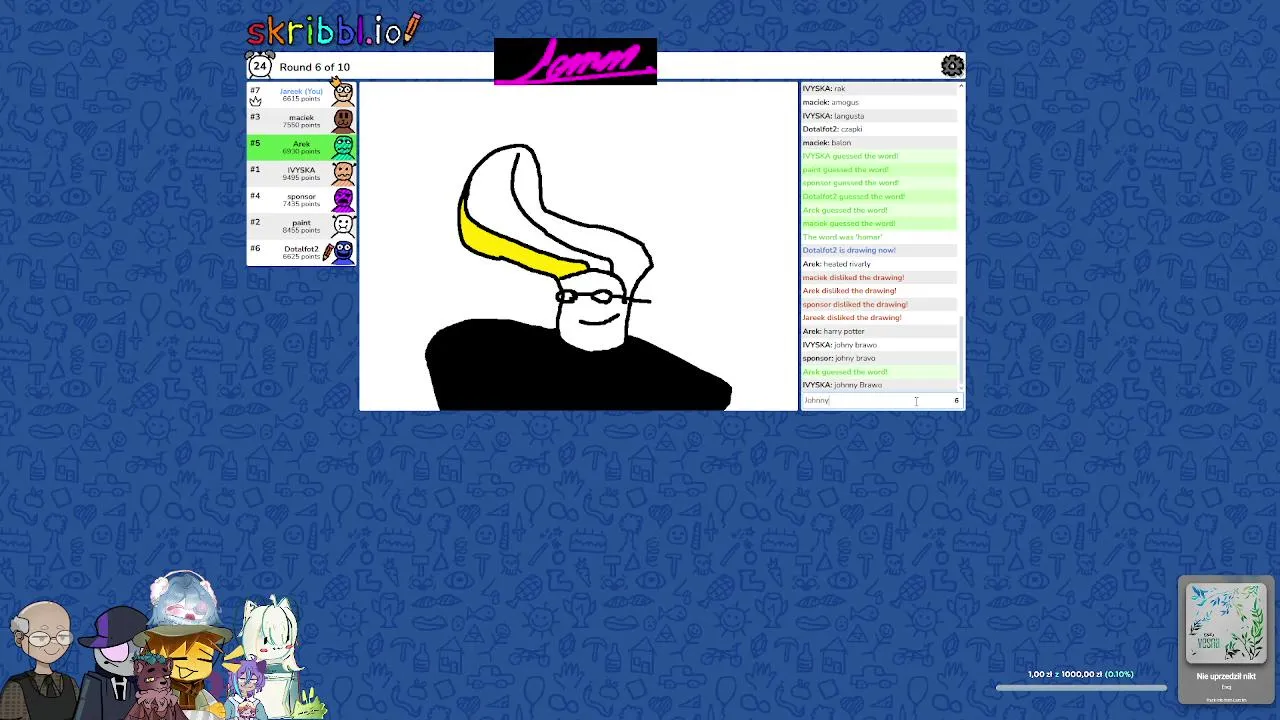The width and height of the screenshot is (1280, 720).
Task: Click the character counter '6' in chat input
Action: click(956, 400)
